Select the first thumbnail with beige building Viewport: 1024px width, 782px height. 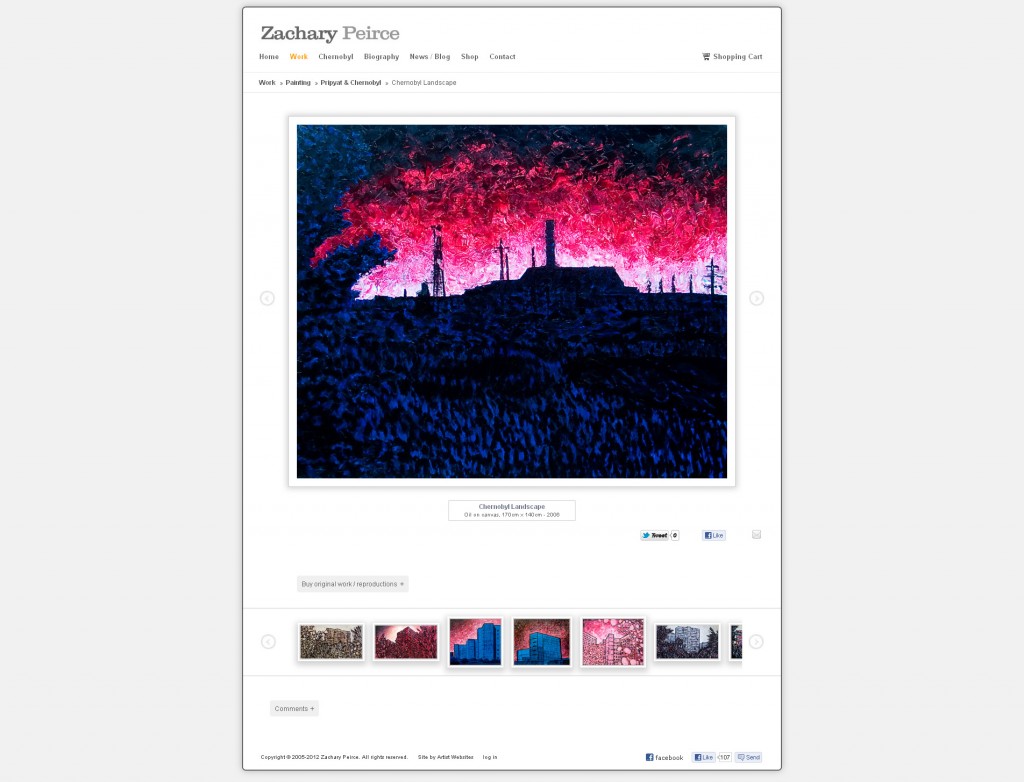click(x=331, y=642)
